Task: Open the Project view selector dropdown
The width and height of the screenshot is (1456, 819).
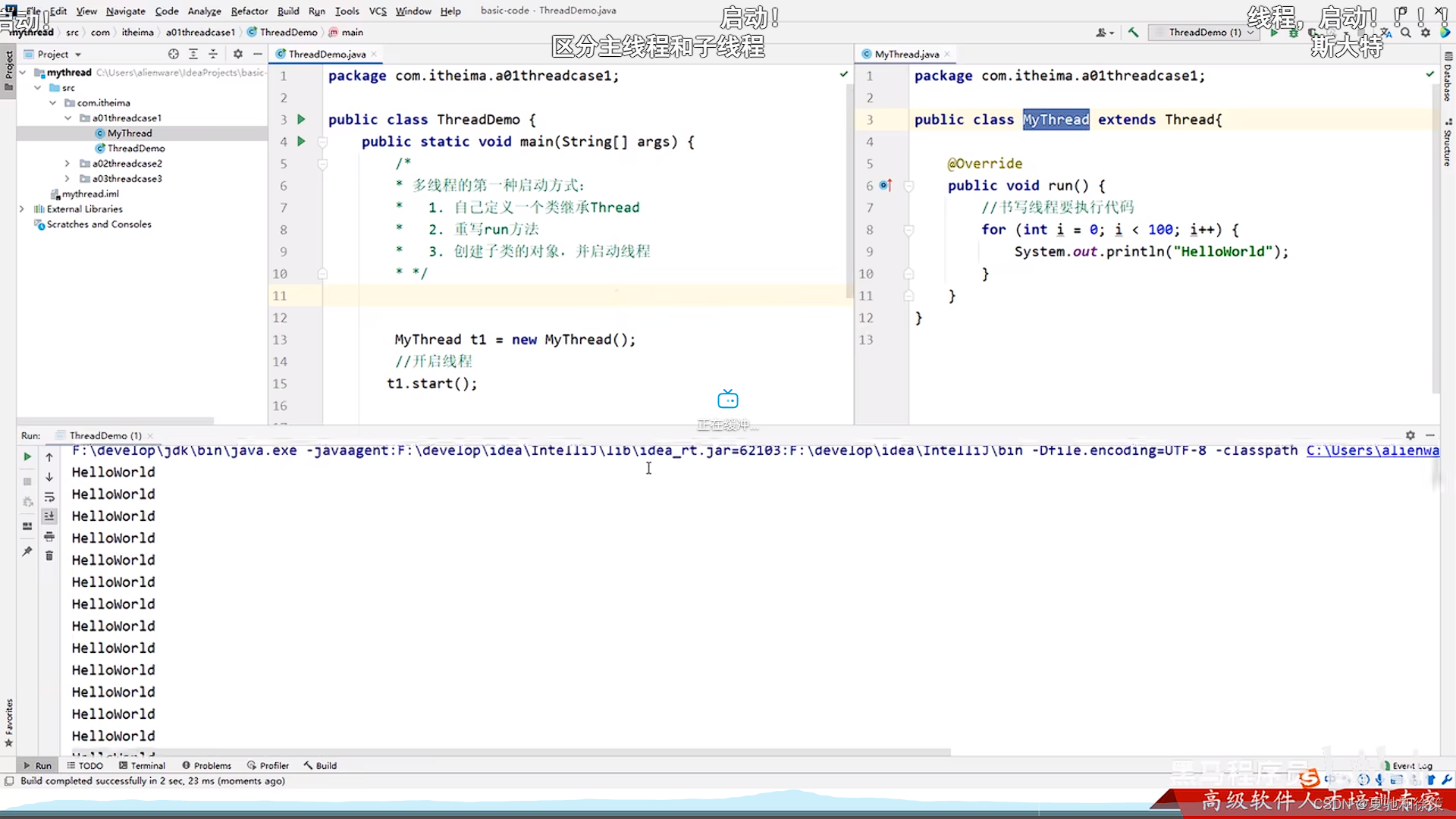Action: coord(77,55)
